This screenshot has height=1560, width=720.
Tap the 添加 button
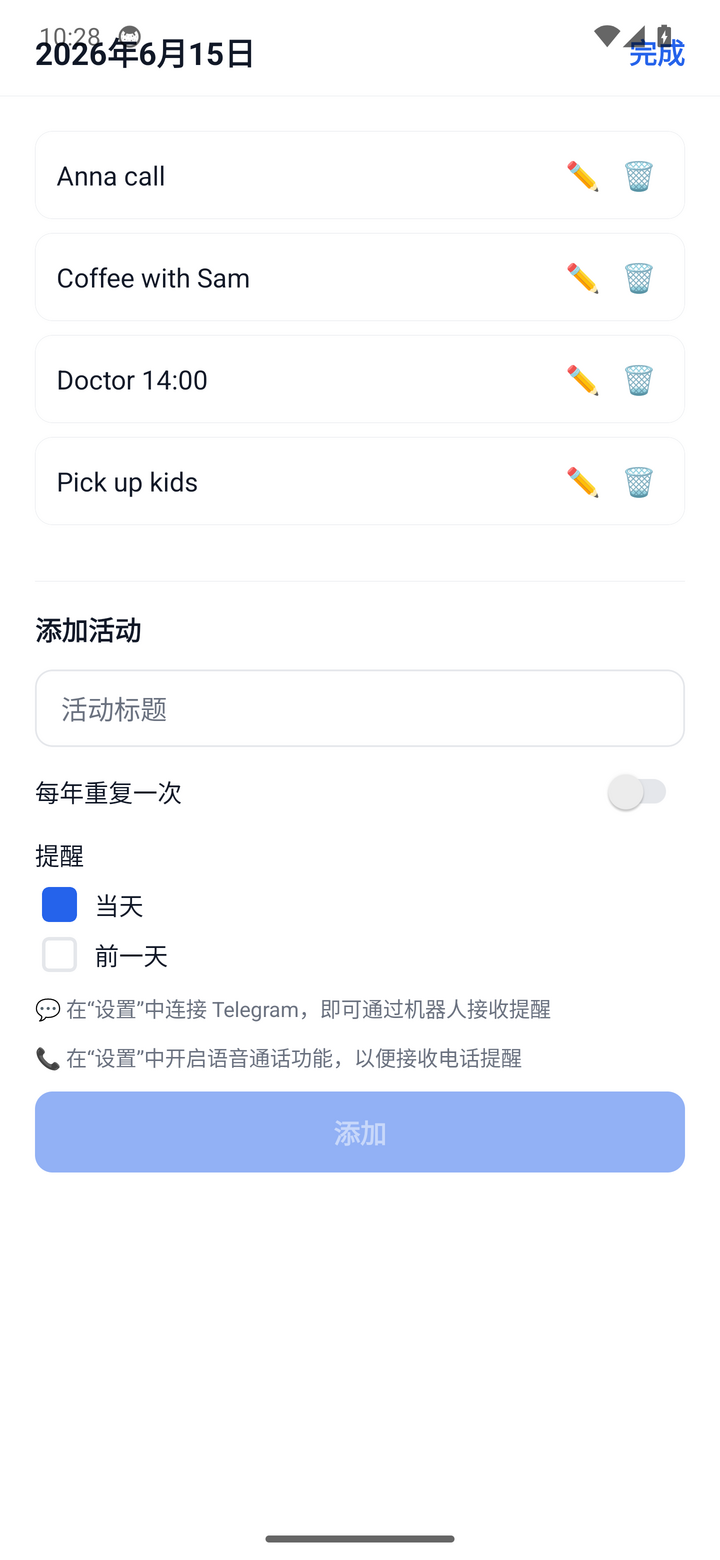[x=360, y=1132]
